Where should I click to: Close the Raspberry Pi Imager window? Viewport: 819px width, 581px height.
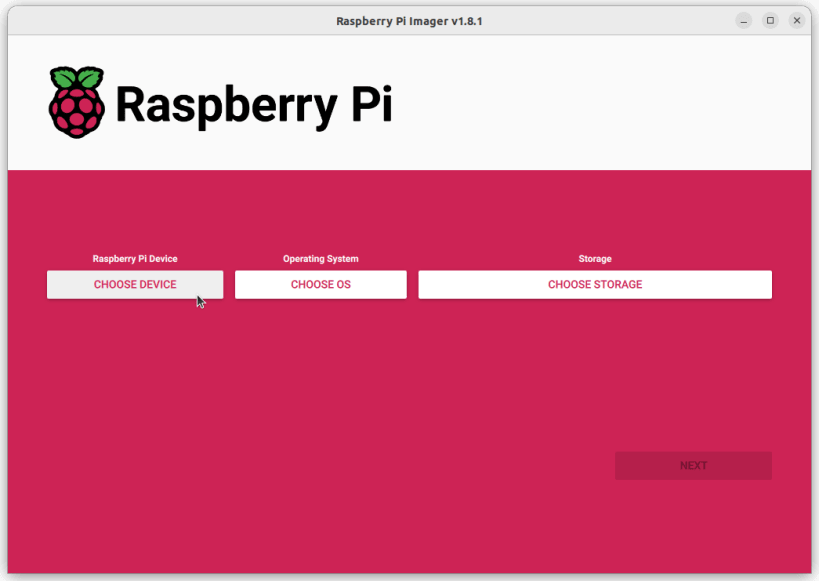pyautogui.click(x=797, y=21)
